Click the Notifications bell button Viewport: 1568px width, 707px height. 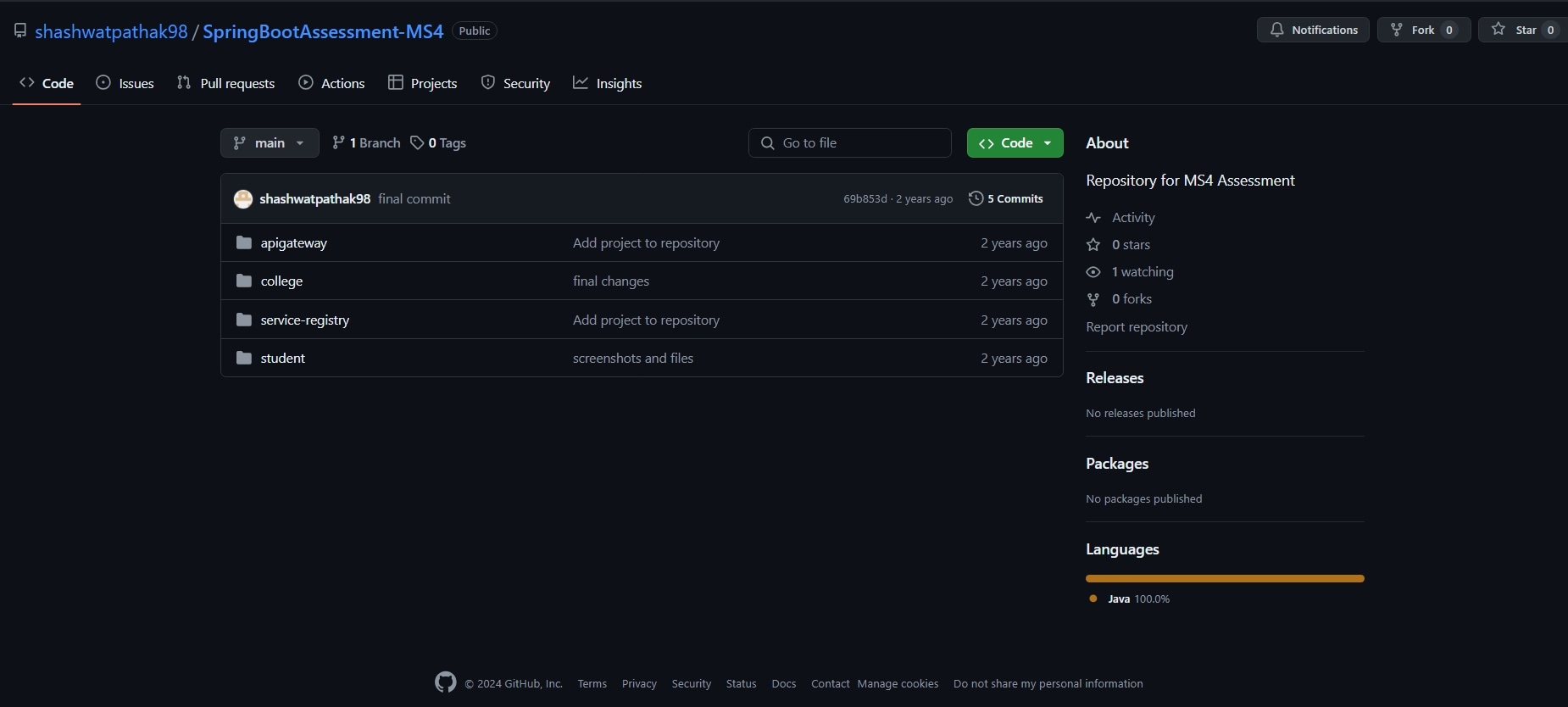[1312, 30]
